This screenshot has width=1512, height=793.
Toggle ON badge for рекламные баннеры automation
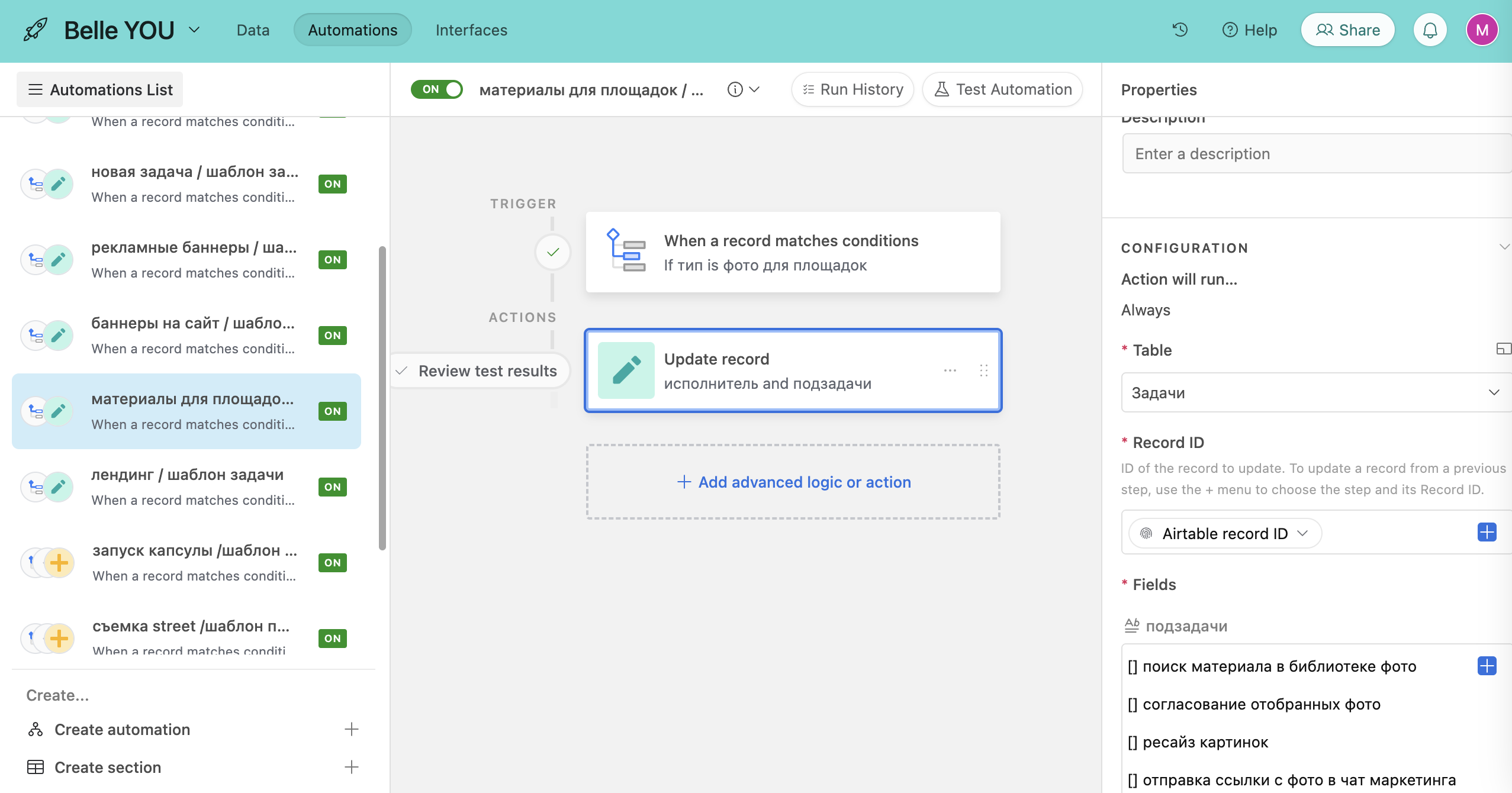point(332,260)
